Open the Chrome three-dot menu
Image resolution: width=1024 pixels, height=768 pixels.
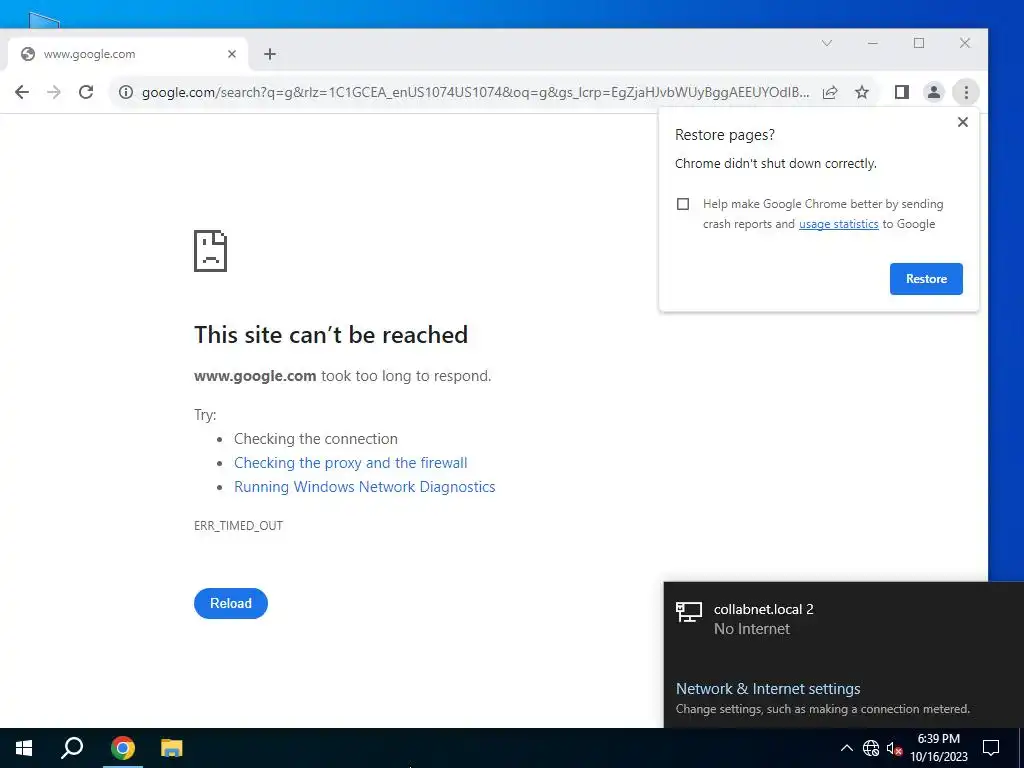(x=966, y=92)
